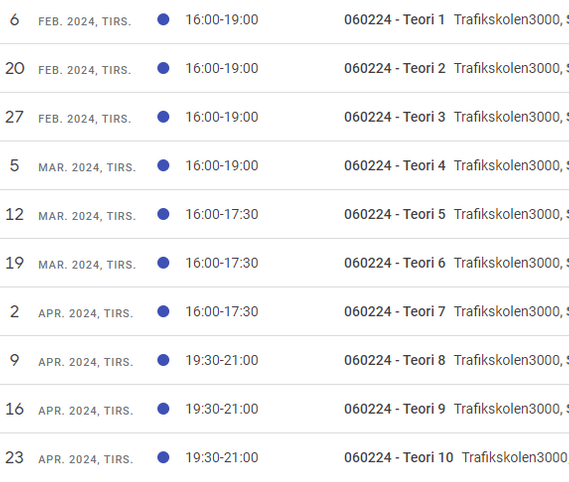
Task: Select the blue dot beside Teori 3
Action: [x=163, y=117]
